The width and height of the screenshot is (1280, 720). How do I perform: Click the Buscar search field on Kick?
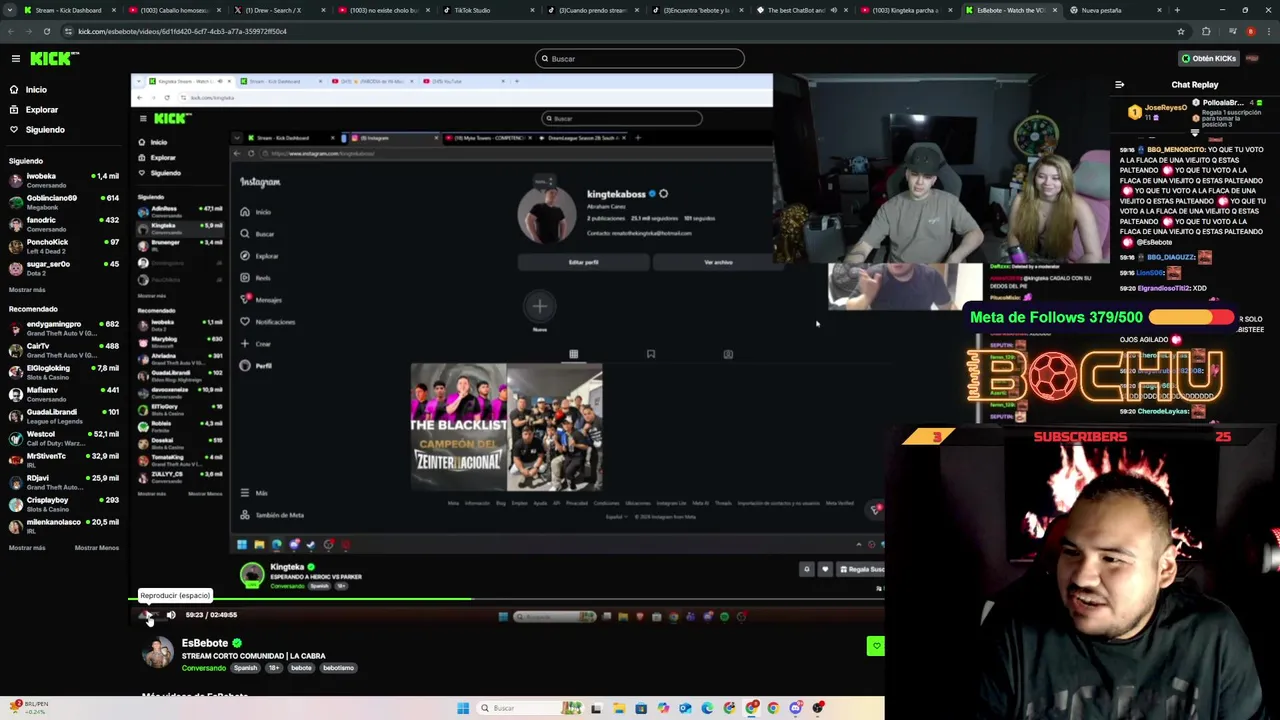point(640,59)
